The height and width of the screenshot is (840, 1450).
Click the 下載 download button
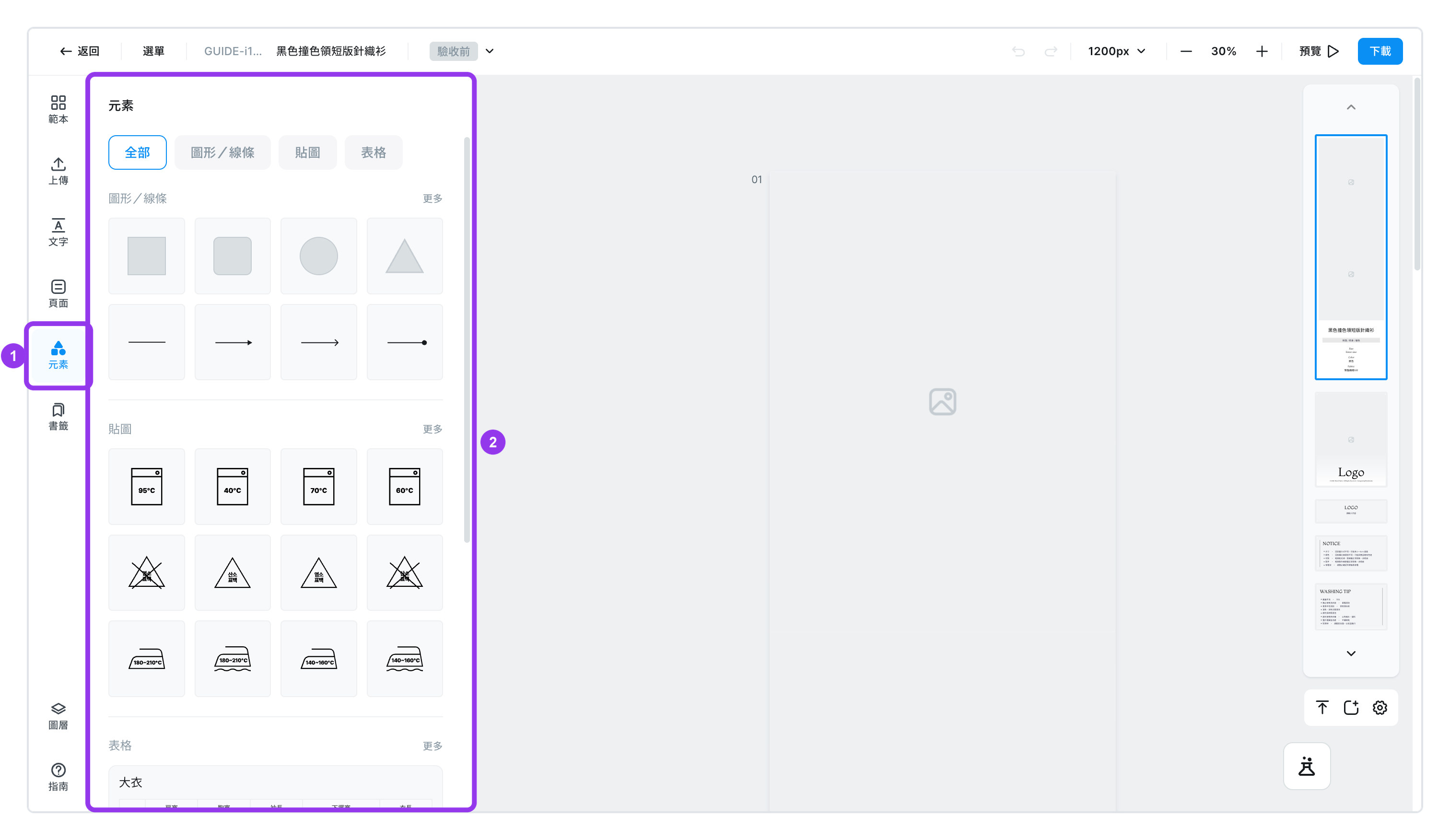(x=1380, y=51)
